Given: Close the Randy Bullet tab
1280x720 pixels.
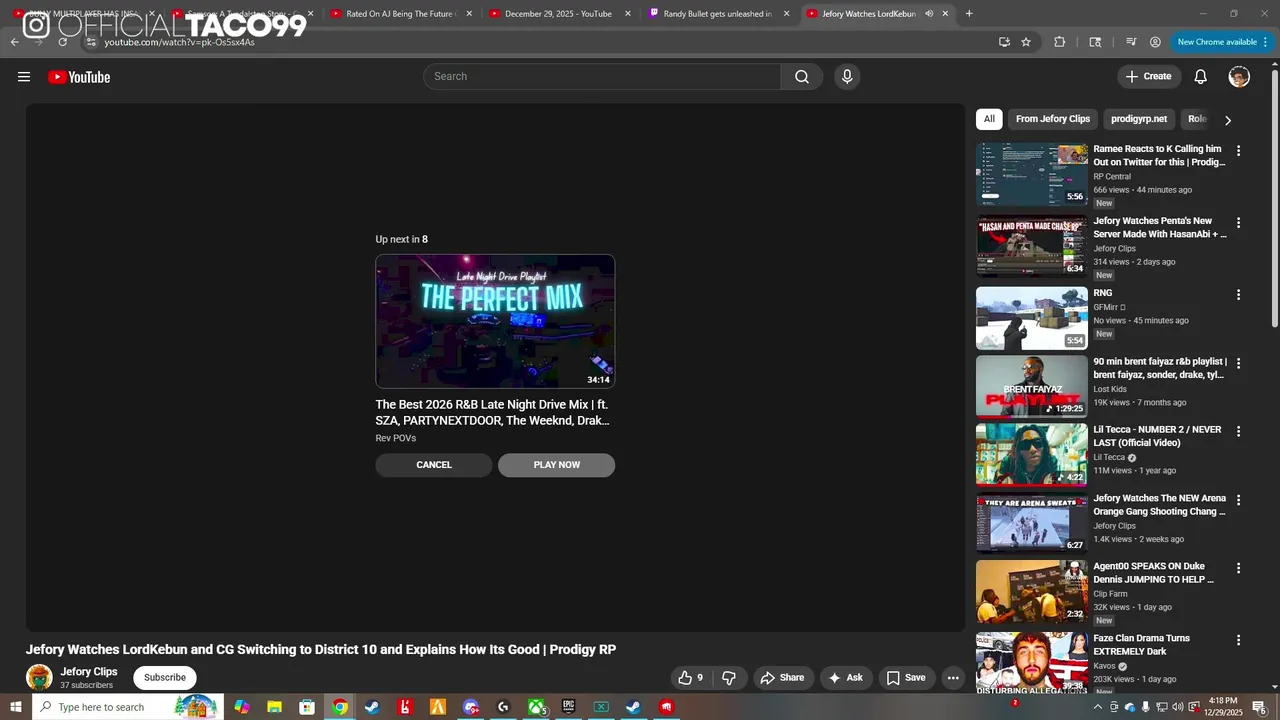Looking at the screenshot, I should (x=786, y=14).
